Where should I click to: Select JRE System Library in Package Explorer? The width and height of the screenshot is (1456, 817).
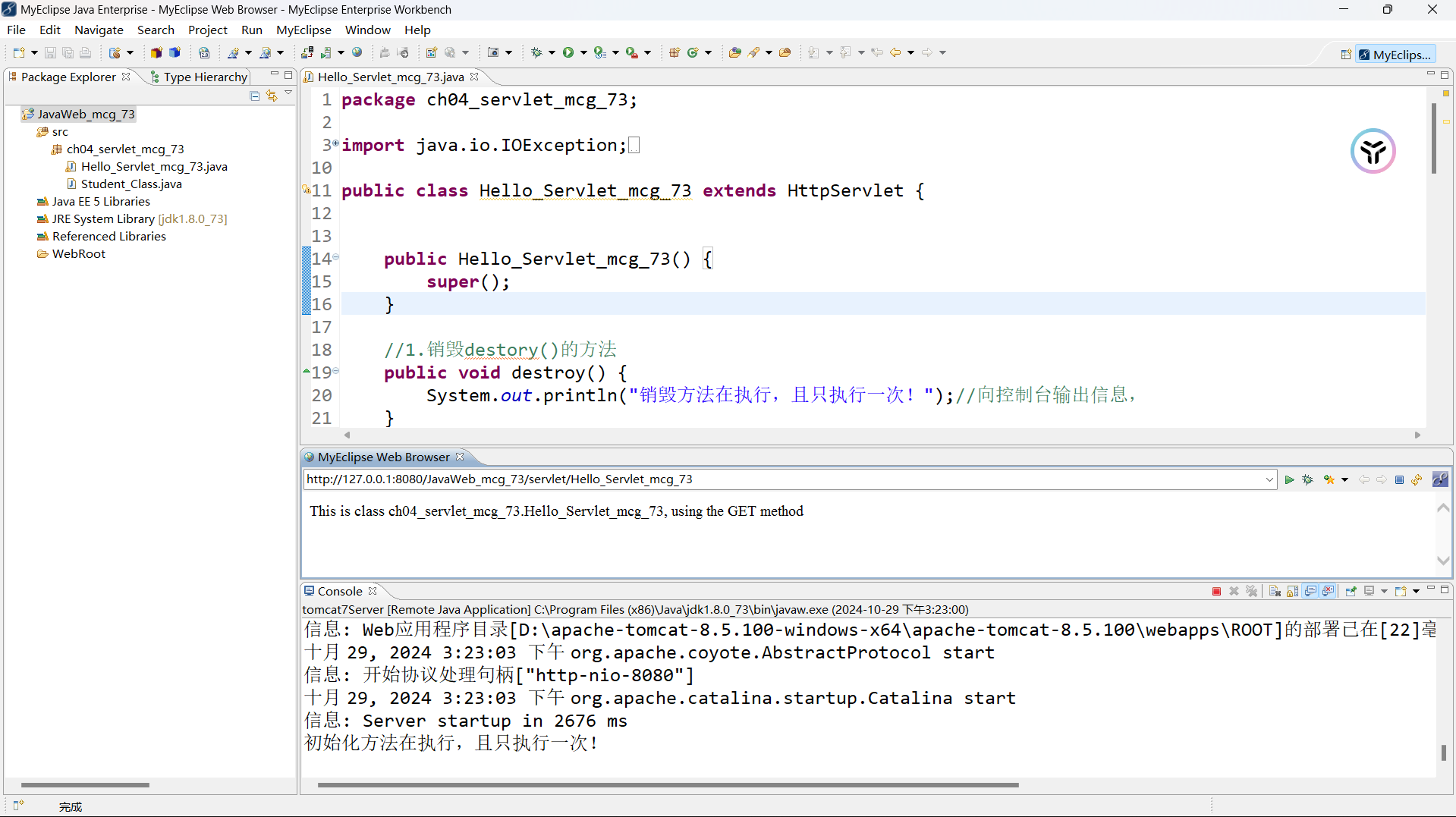coord(132,218)
